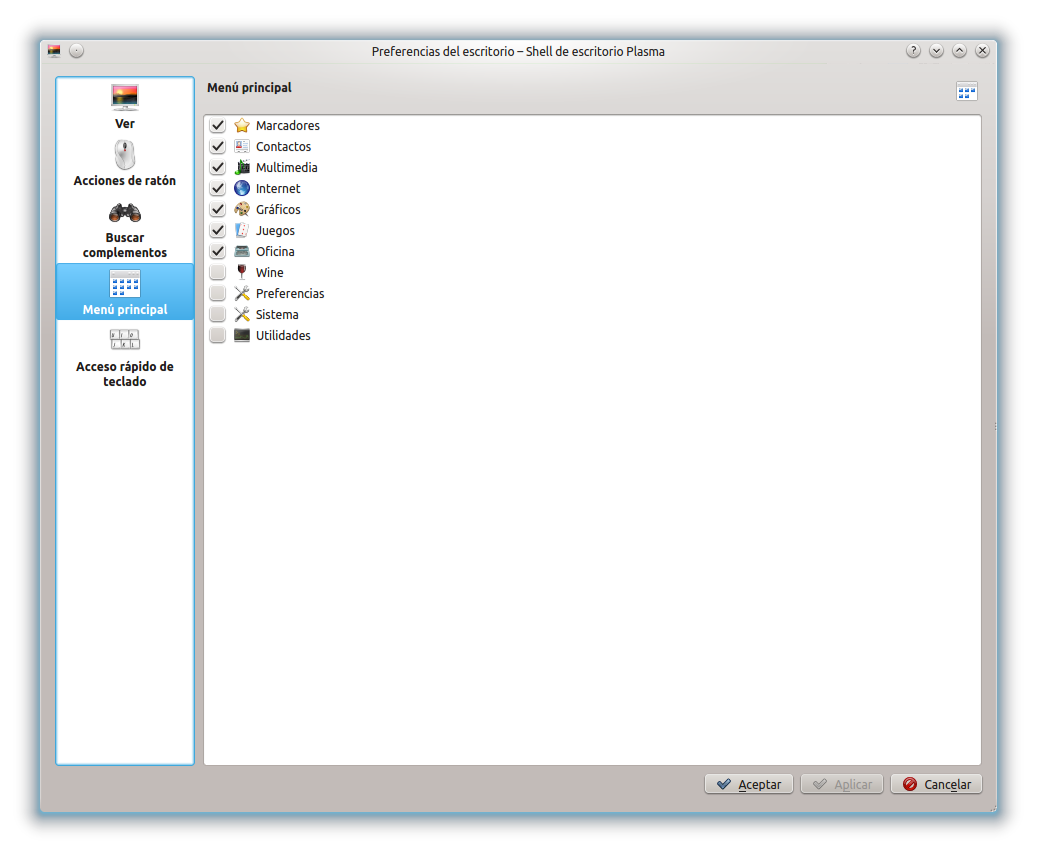The image size is (1037, 852).
Task: Switch to the Menú principal page
Action: point(125,292)
